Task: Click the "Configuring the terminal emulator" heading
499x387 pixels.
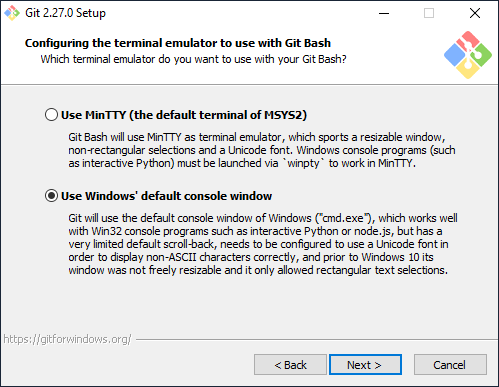Action: click(x=178, y=43)
